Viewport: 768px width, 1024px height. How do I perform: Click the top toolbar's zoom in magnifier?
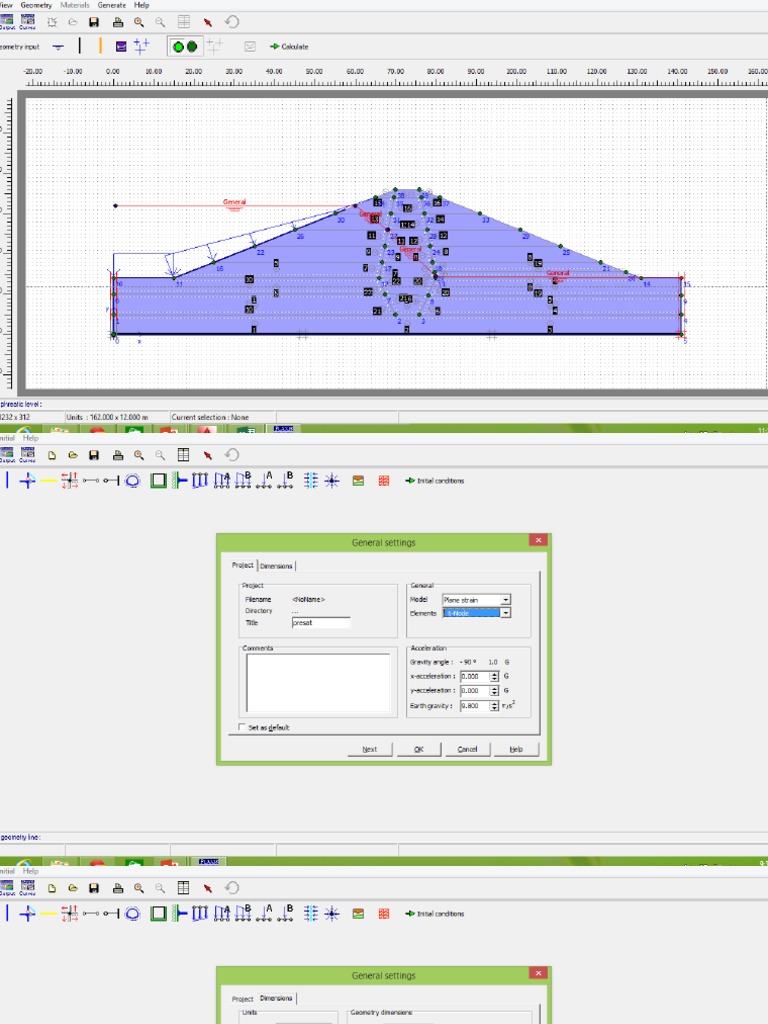point(139,21)
